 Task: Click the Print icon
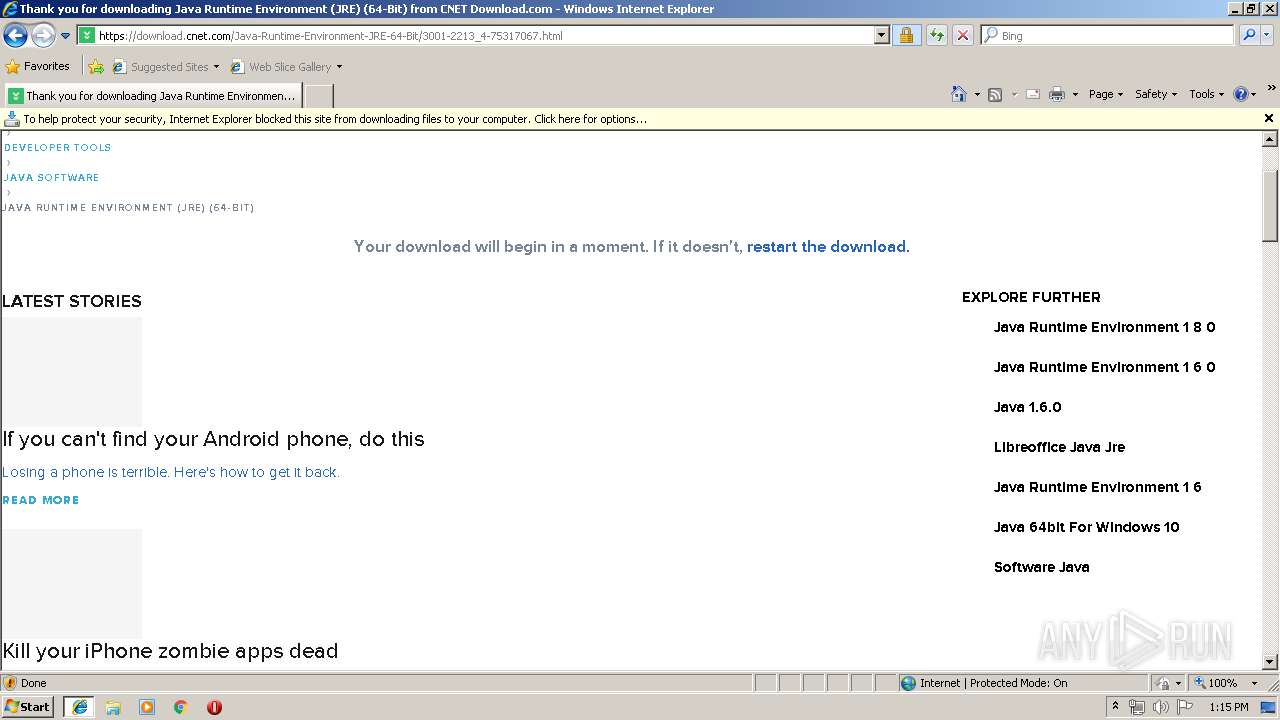coord(1057,94)
